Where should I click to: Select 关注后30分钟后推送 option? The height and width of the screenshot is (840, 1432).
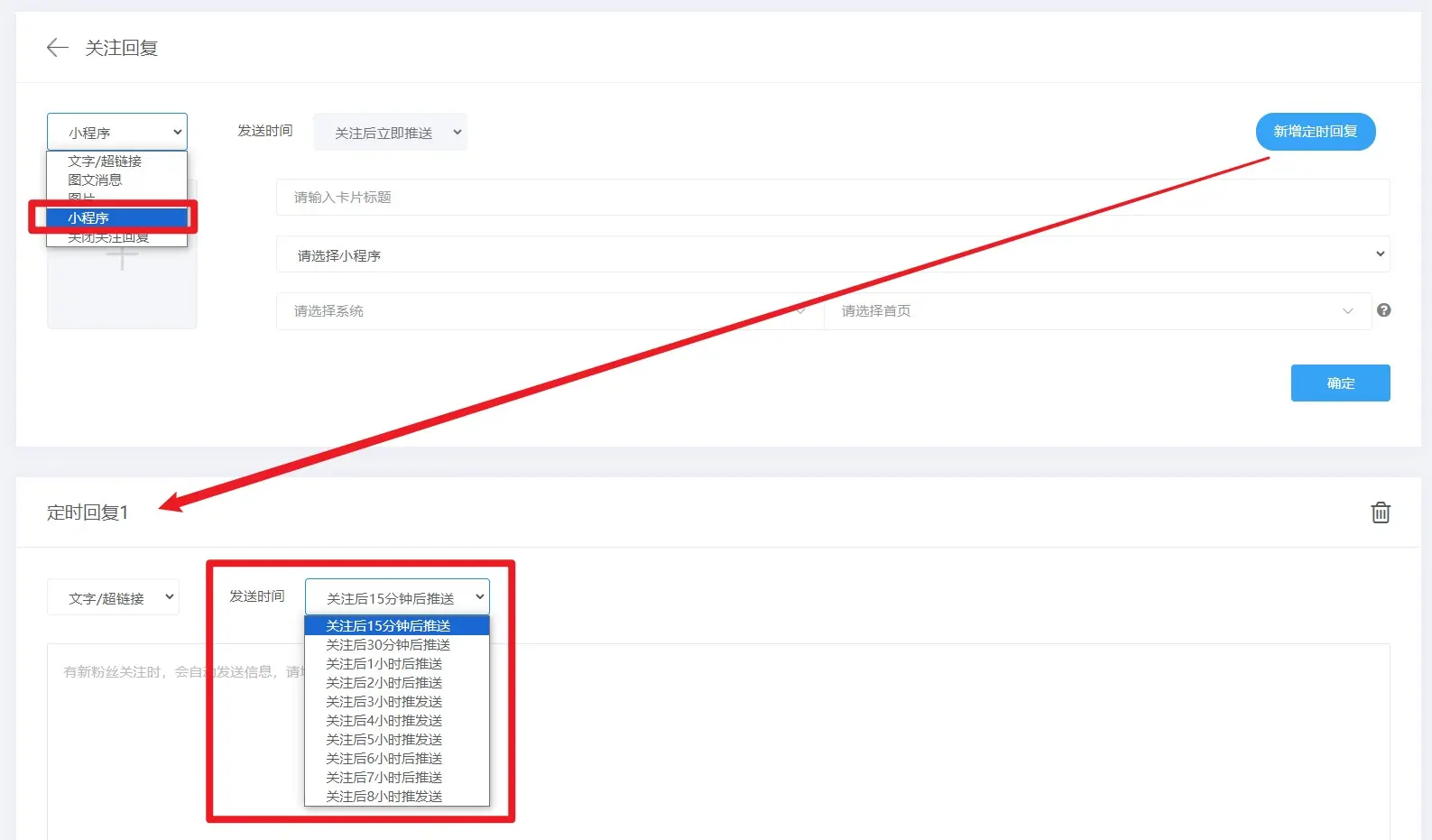[388, 645]
